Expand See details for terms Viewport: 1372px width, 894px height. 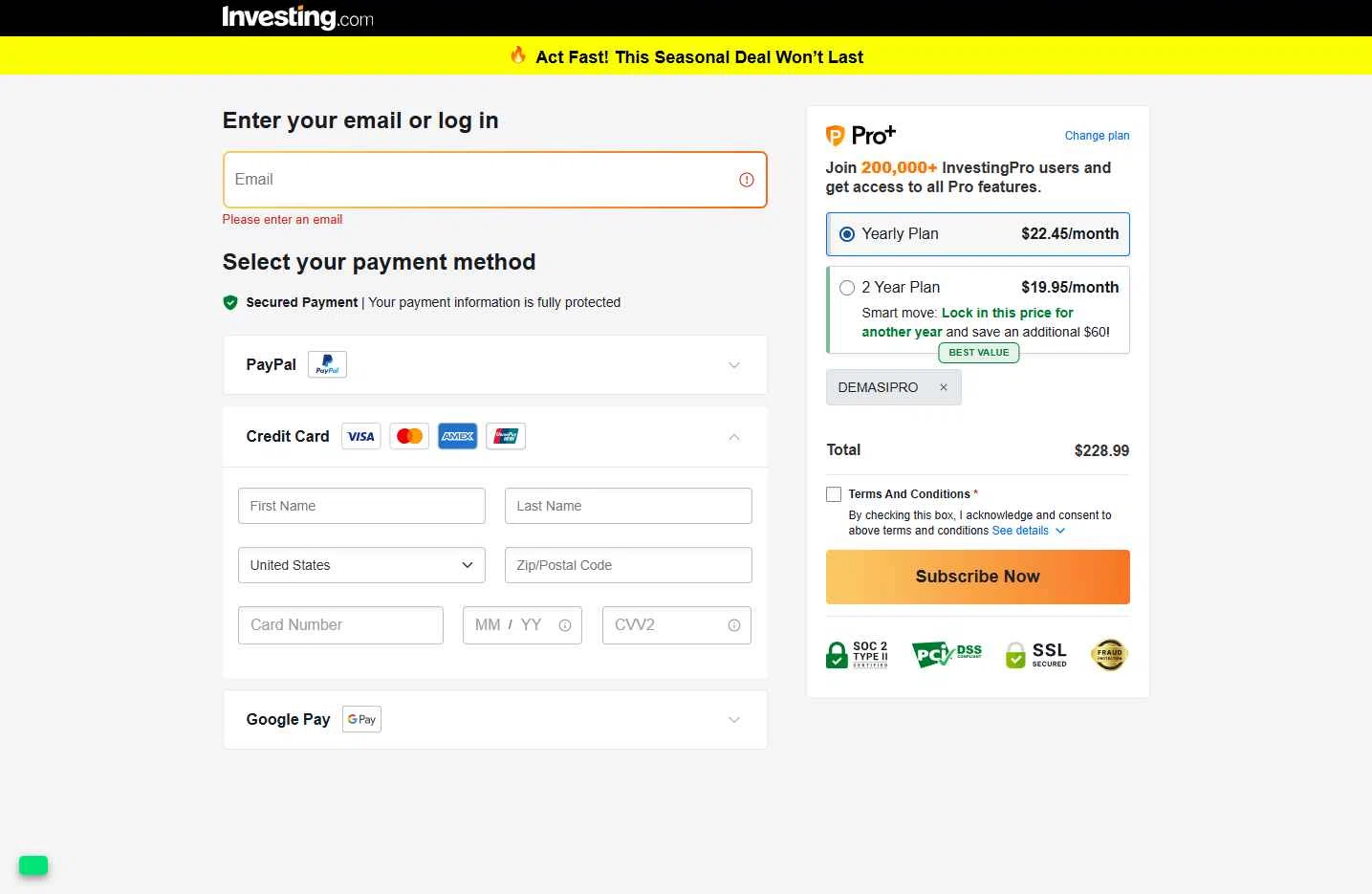click(1029, 531)
